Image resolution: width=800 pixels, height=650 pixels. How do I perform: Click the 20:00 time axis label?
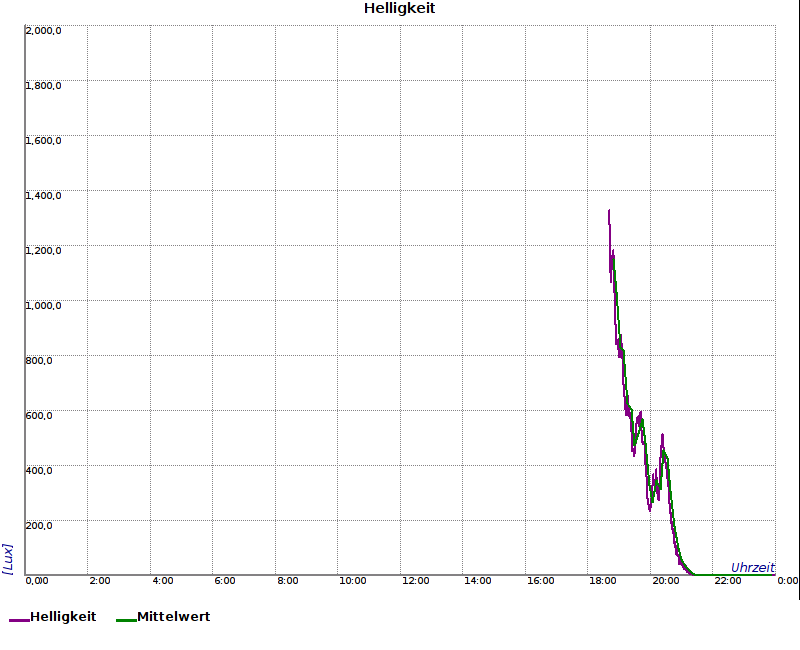(665, 581)
